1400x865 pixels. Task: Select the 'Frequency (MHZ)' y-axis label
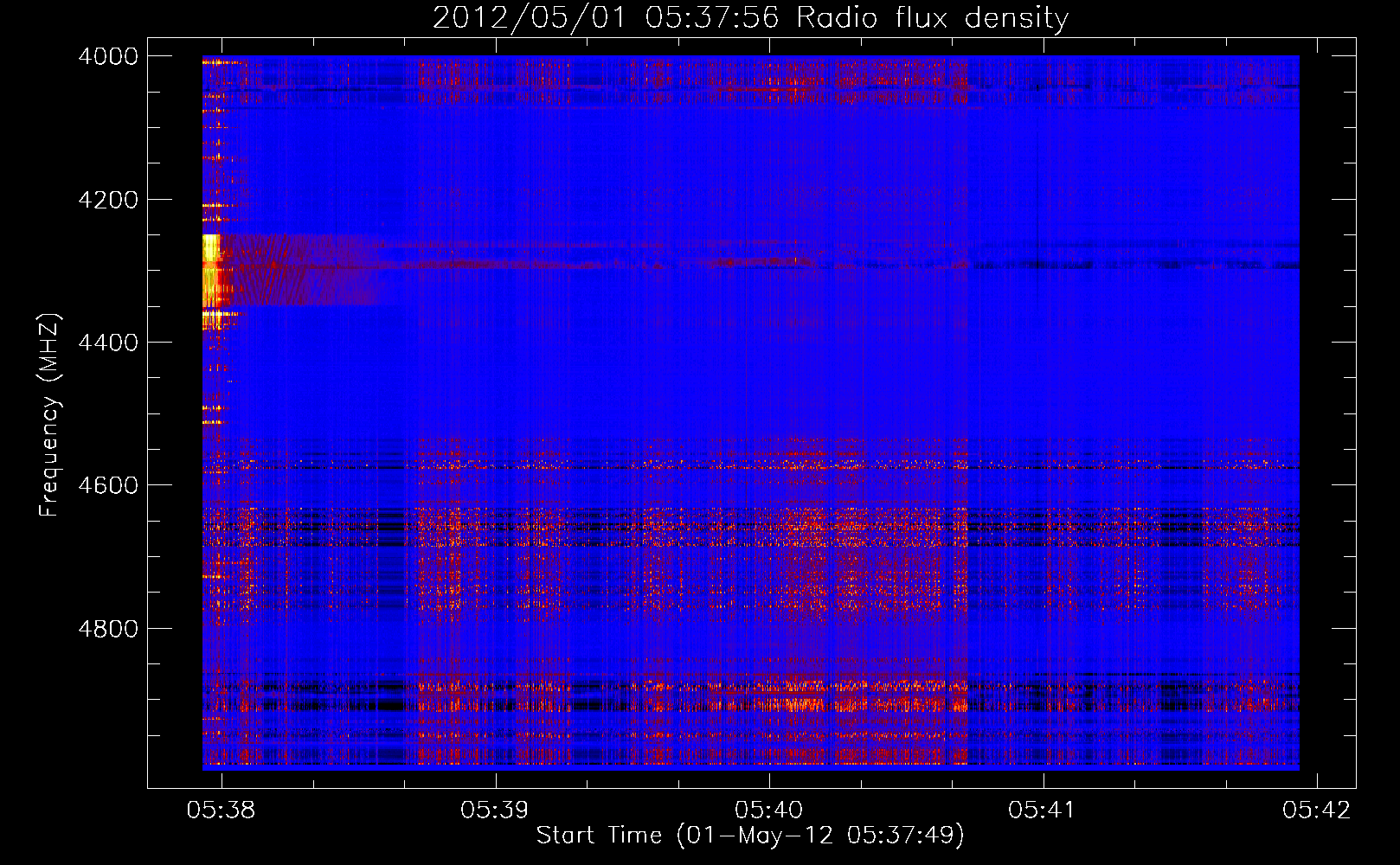click(x=49, y=414)
